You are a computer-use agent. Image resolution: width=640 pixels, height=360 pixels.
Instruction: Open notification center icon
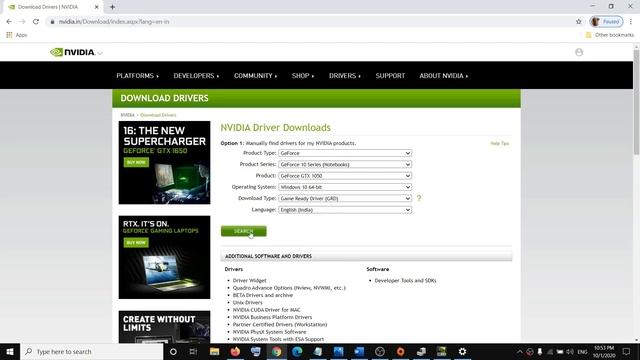(x=627, y=351)
